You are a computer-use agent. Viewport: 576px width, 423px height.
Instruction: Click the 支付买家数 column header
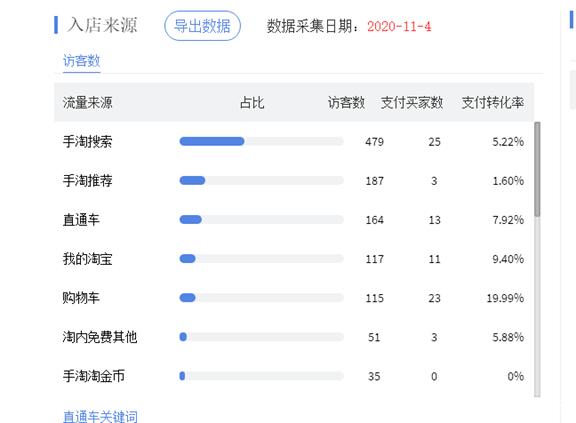(x=412, y=102)
